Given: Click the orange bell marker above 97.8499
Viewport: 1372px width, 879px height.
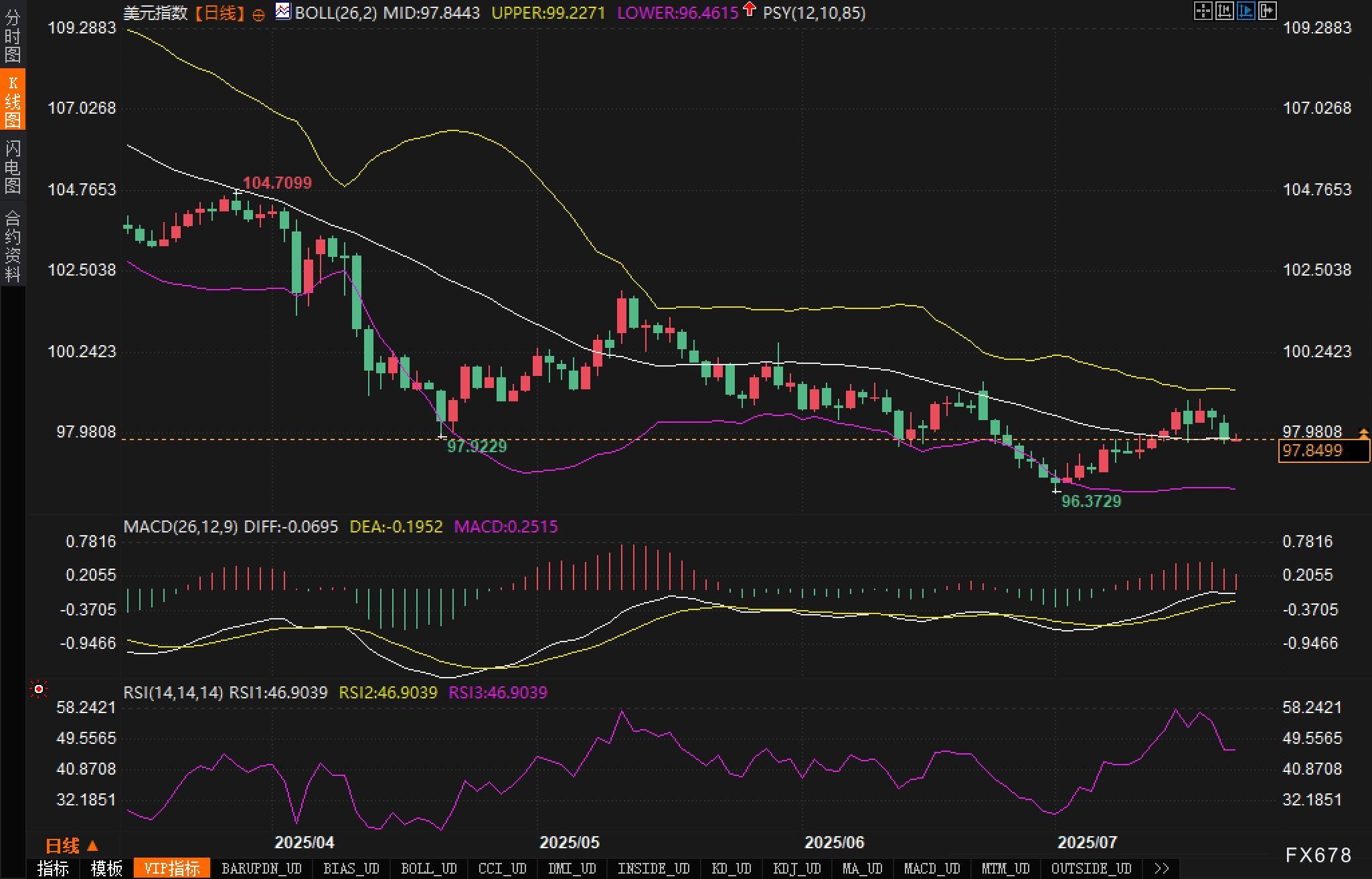Looking at the screenshot, I should 1363,433.
